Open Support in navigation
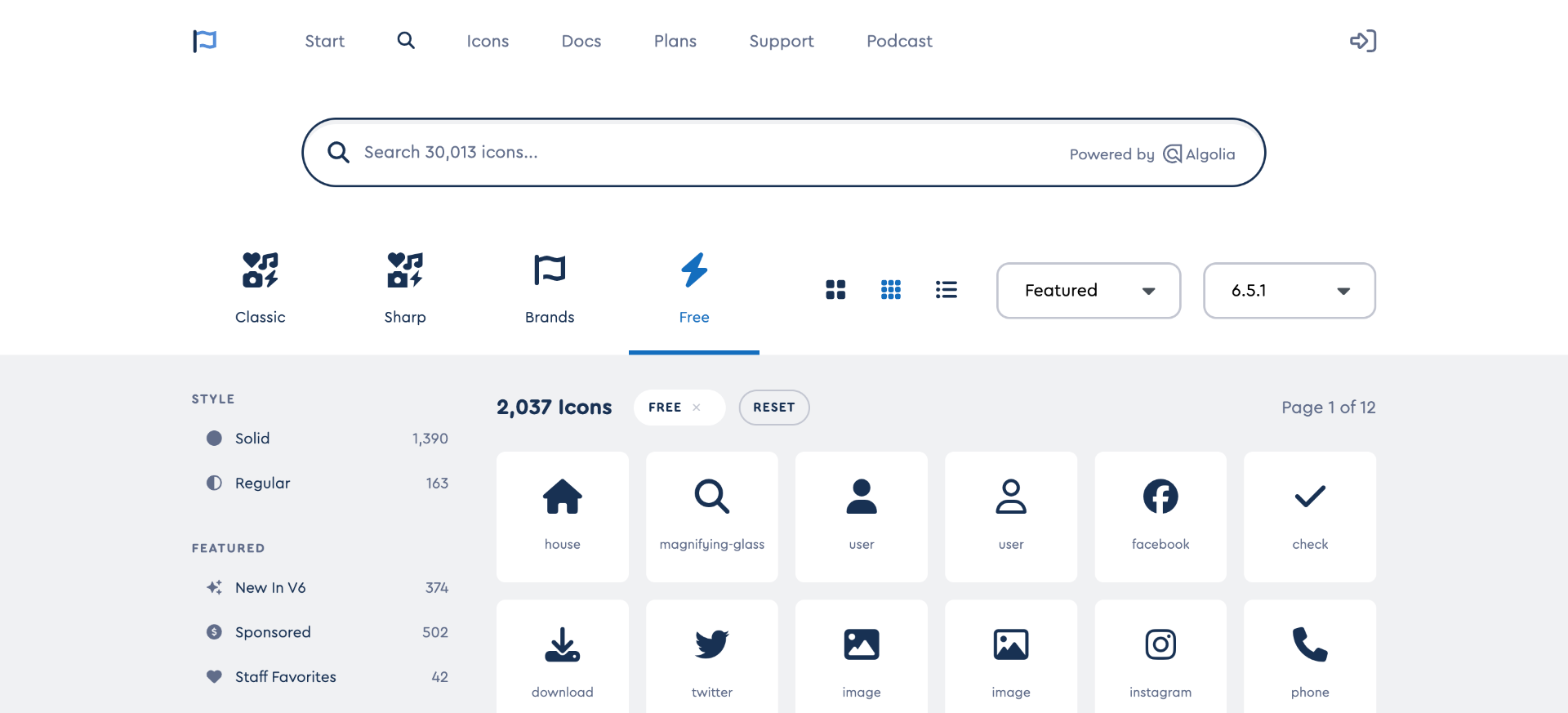Screen dimensions: 1568x713 point(782,41)
